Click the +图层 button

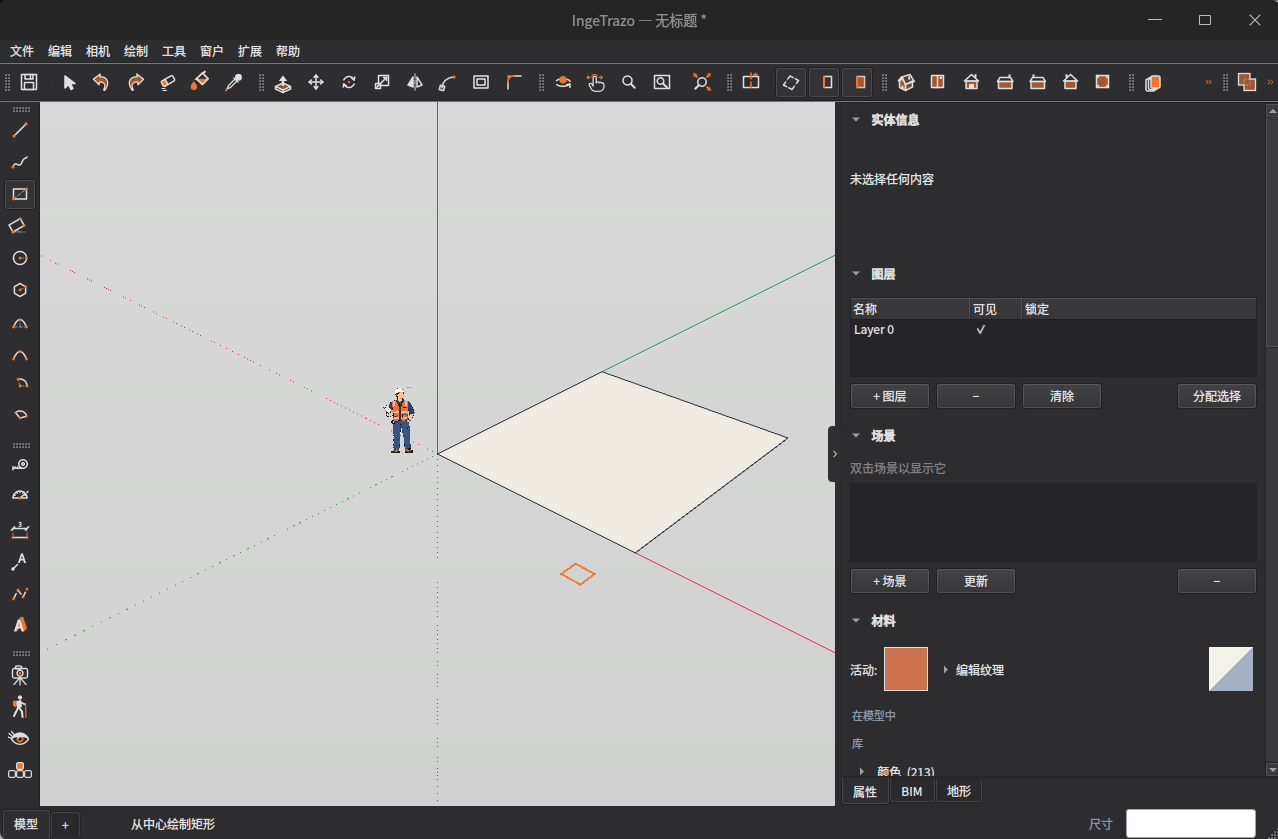[x=890, y=396]
